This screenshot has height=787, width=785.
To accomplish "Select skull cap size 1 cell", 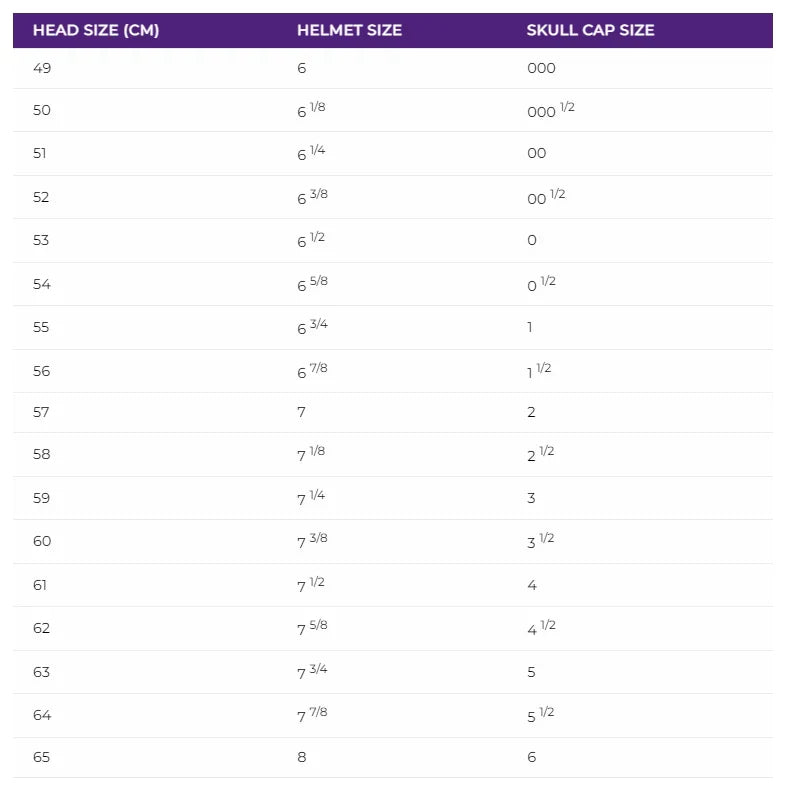I will pyautogui.click(x=530, y=327).
